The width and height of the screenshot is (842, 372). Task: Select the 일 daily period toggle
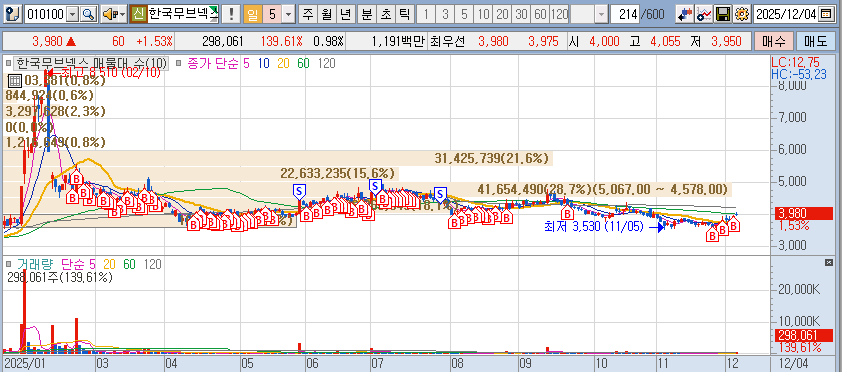252,14
